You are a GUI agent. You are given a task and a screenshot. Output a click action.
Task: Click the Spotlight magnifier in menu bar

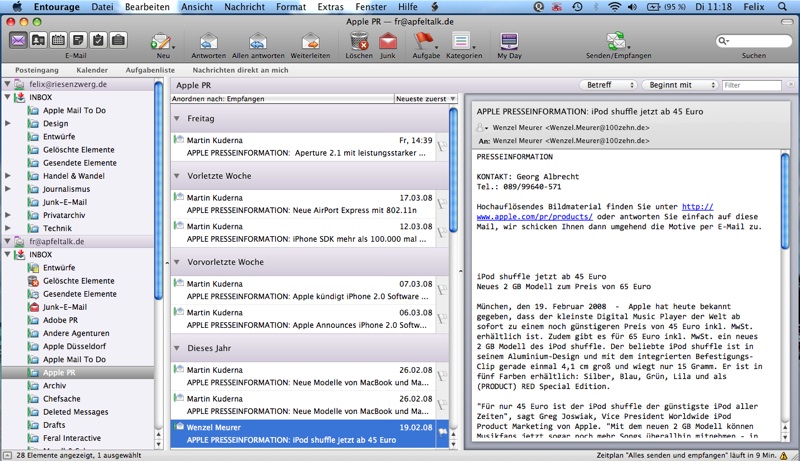pyautogui.click(x=782, y=7)
